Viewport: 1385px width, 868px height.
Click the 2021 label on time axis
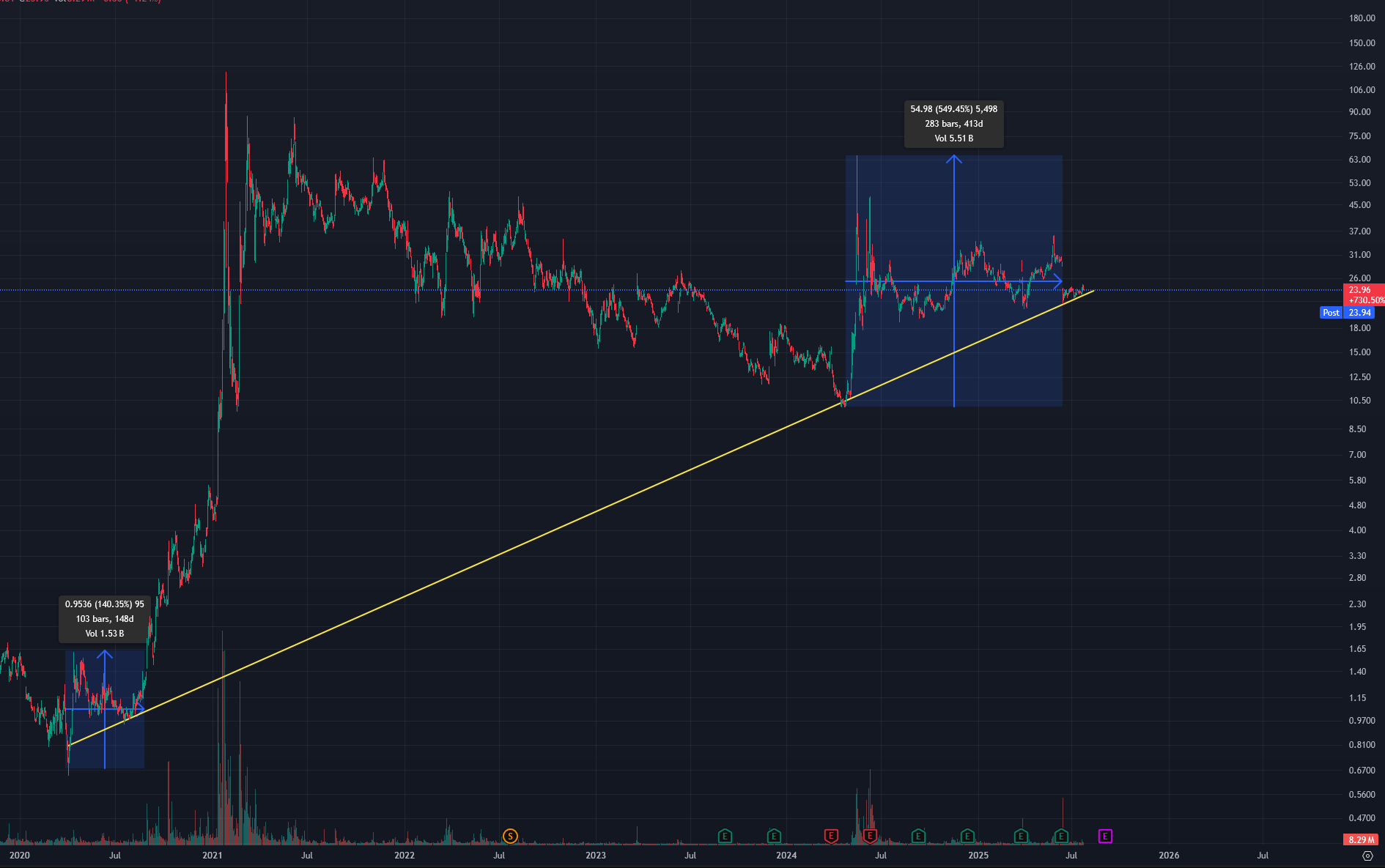click(x=213, y=856)
